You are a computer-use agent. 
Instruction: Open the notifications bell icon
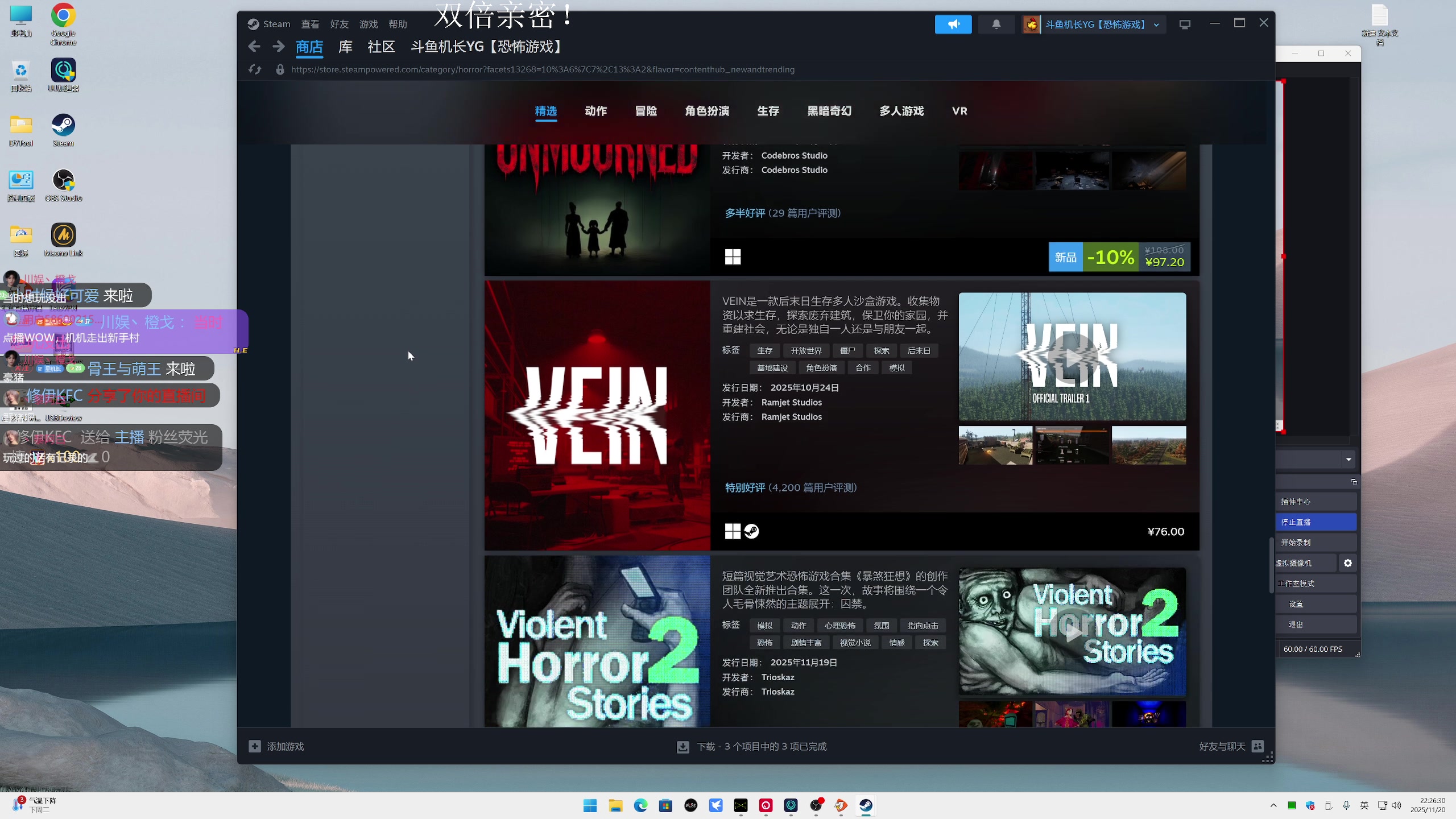tap(996, 24)
